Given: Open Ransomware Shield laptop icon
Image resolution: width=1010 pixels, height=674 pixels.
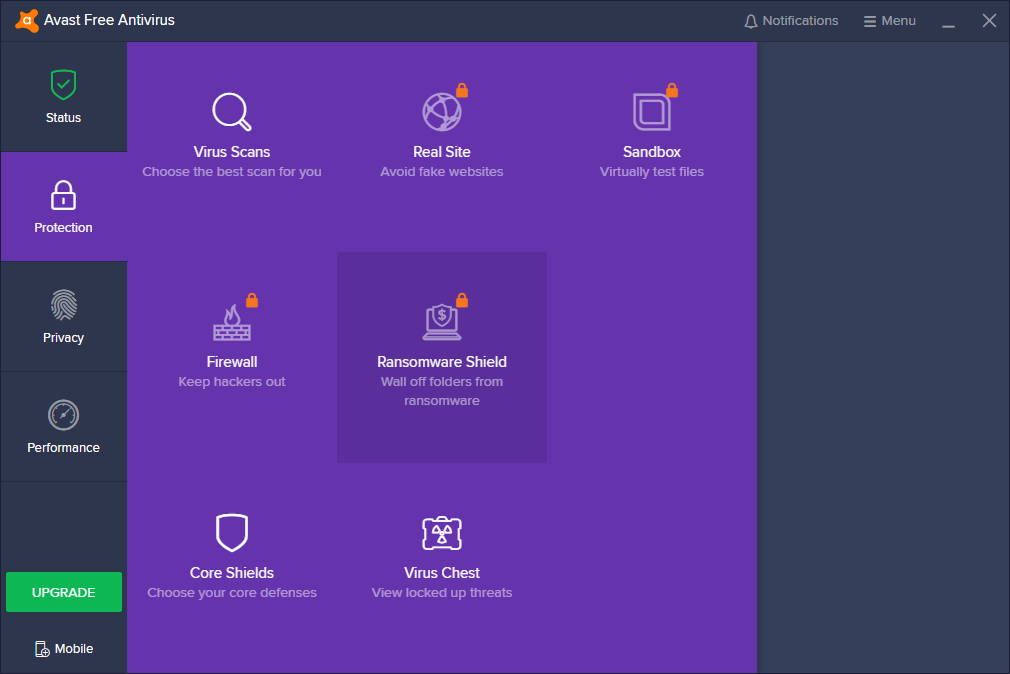Looking at the screenshot, I should 442,322.
